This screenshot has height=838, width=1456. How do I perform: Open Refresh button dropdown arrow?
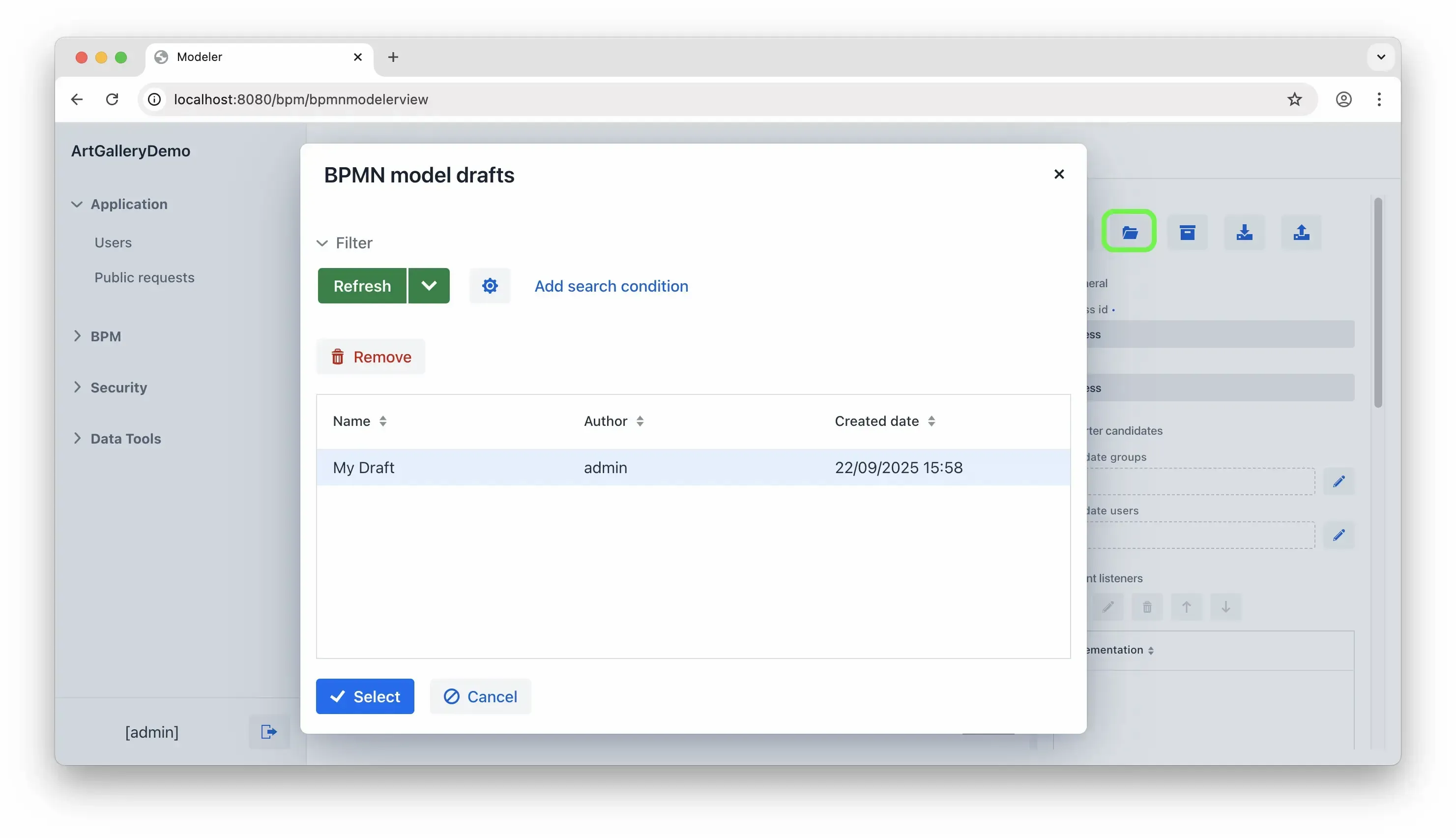(429, 285)
